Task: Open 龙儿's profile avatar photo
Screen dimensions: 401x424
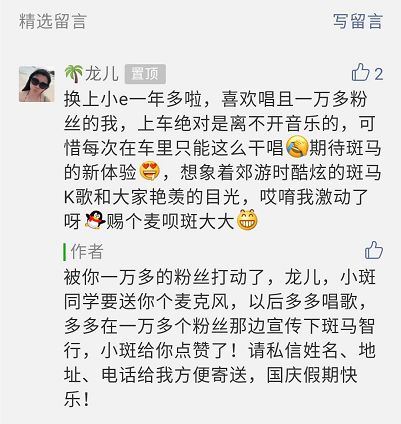Action: [36, 84]
